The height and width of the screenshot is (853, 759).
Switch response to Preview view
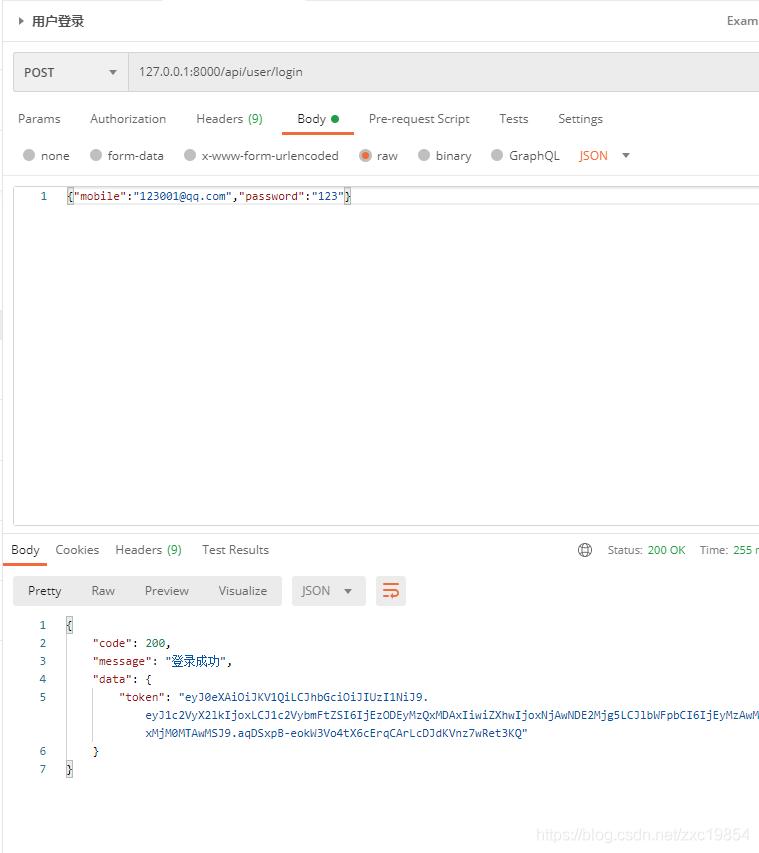[x=166, y=591]
